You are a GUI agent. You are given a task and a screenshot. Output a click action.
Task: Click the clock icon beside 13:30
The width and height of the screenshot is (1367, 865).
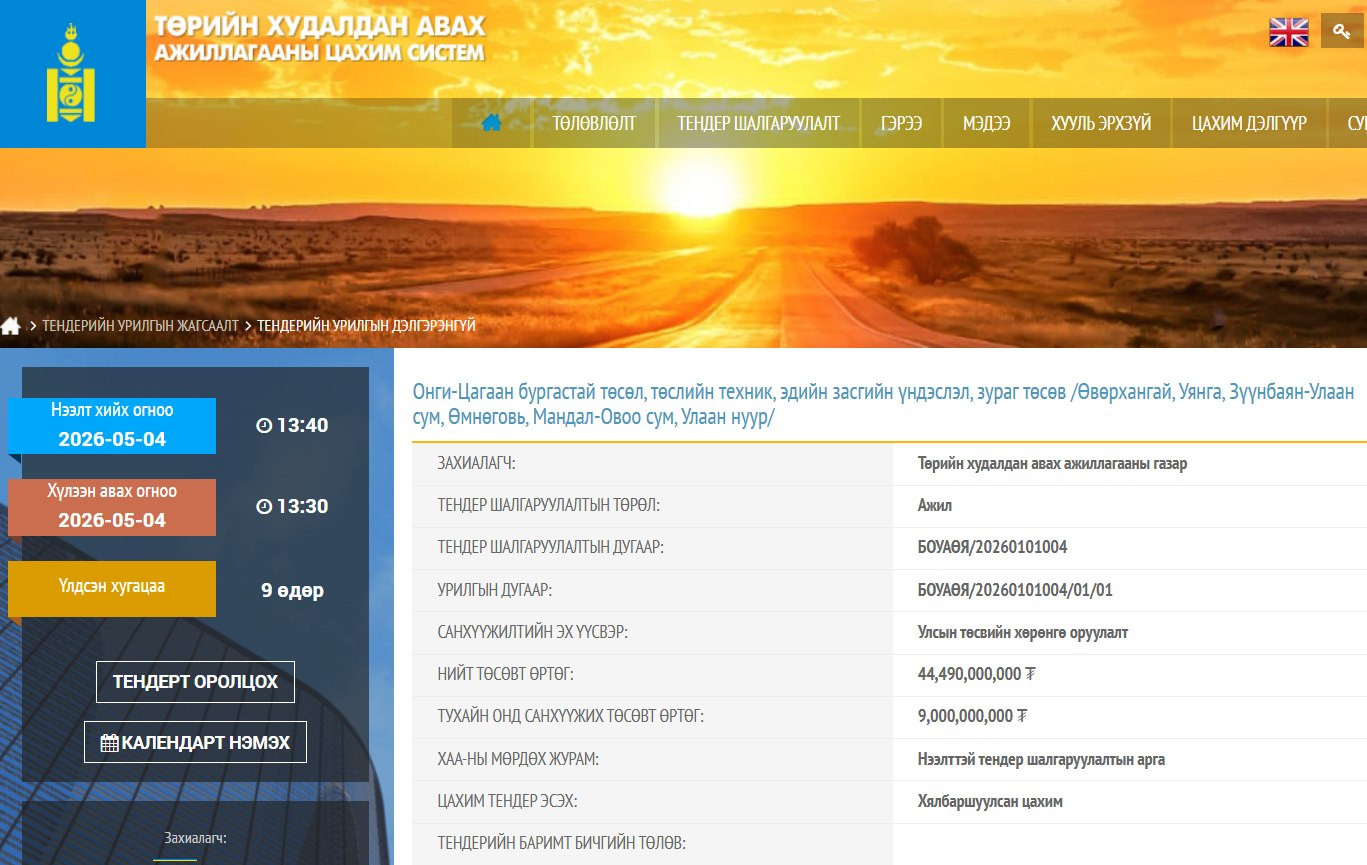(264, 507)
